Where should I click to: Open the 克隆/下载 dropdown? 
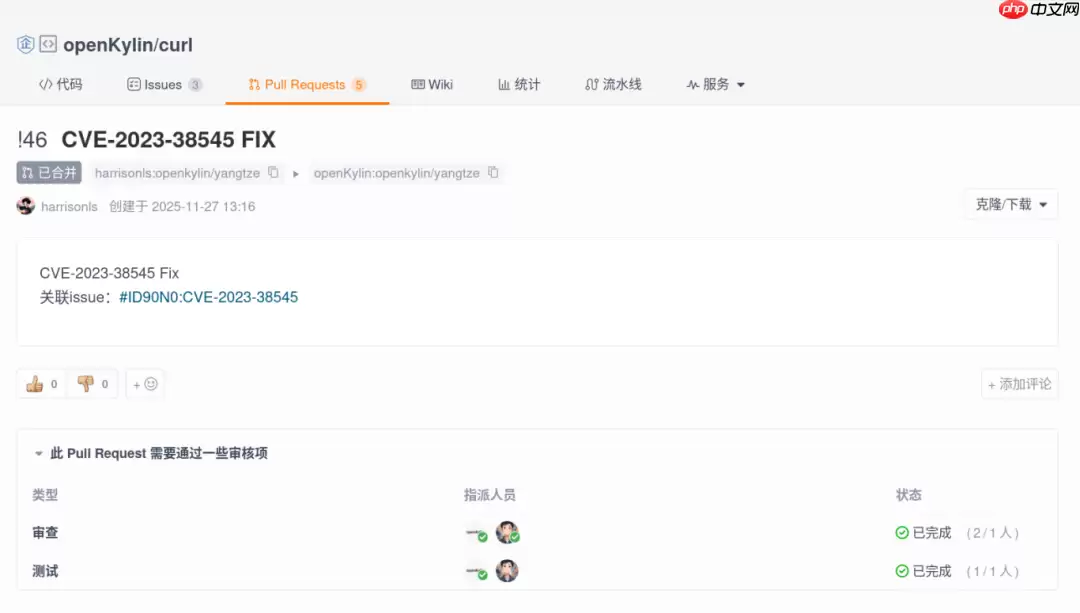1011,205
